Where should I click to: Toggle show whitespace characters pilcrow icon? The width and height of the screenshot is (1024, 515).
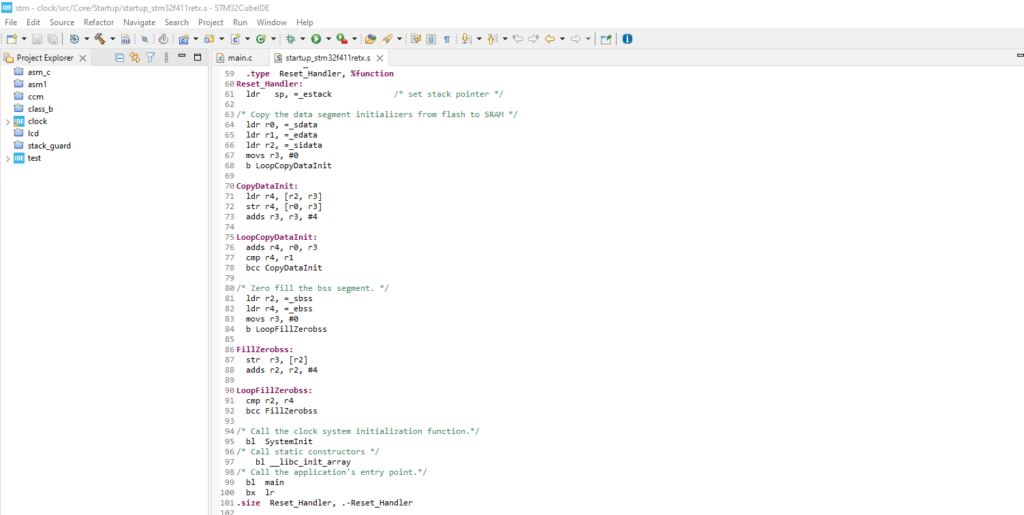pyautogui.click(x=446, y=39)
